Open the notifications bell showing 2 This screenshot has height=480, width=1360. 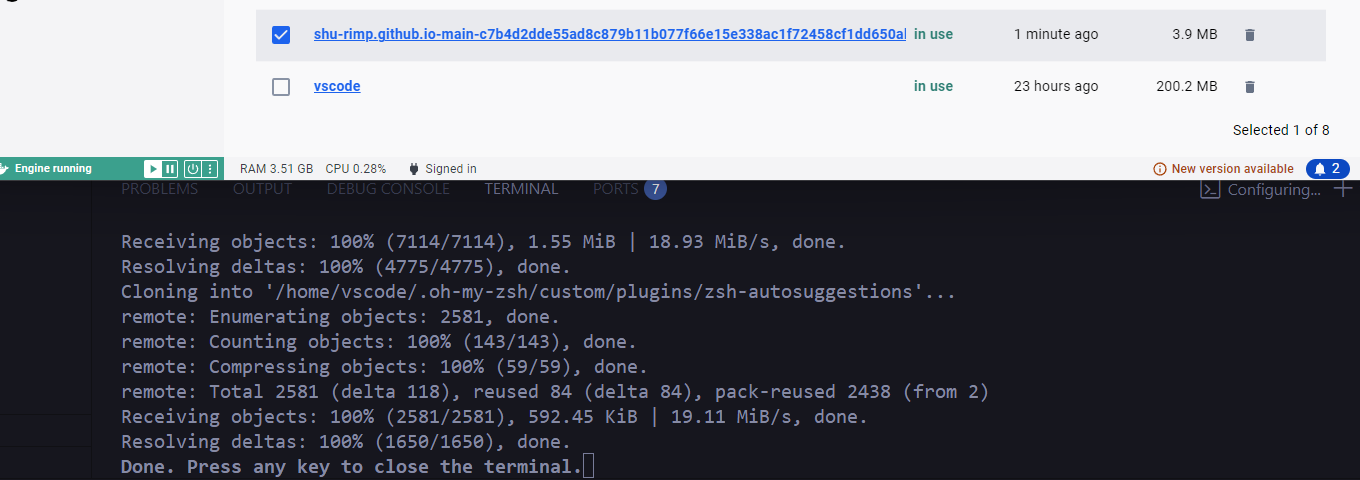(x=1328, y=169)
